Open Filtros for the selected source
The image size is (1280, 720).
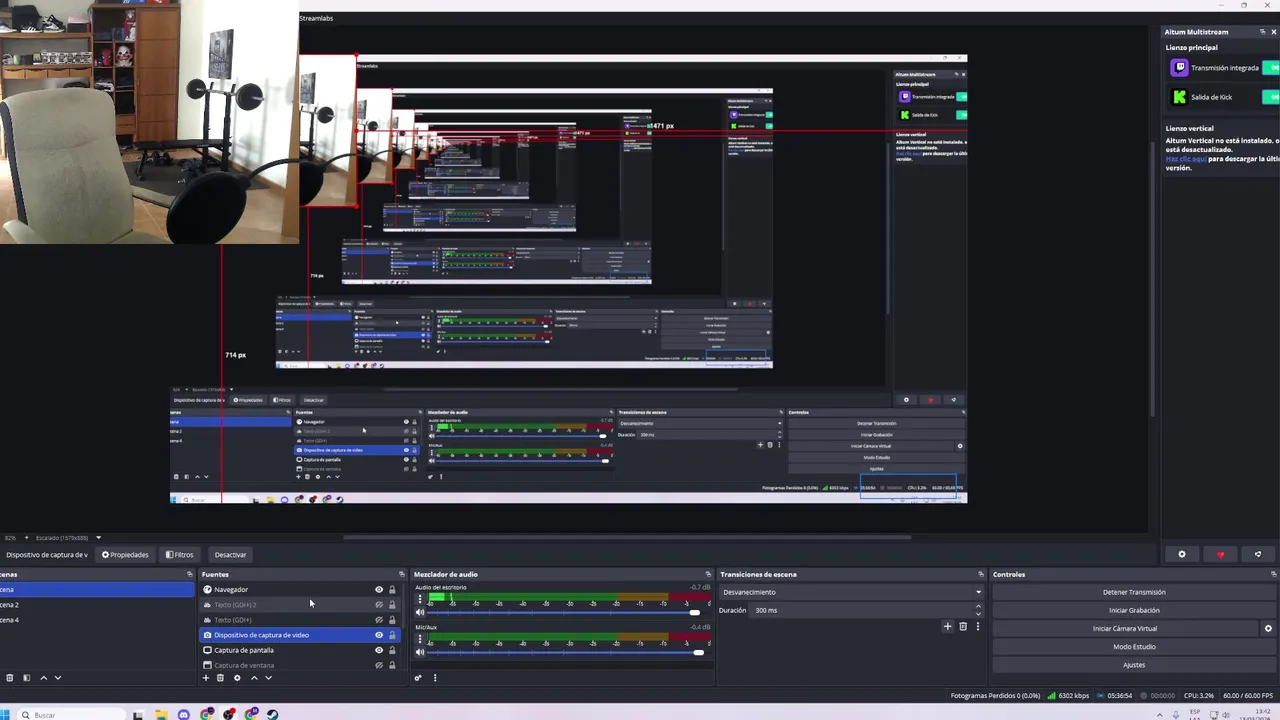[x=180, y=555]
